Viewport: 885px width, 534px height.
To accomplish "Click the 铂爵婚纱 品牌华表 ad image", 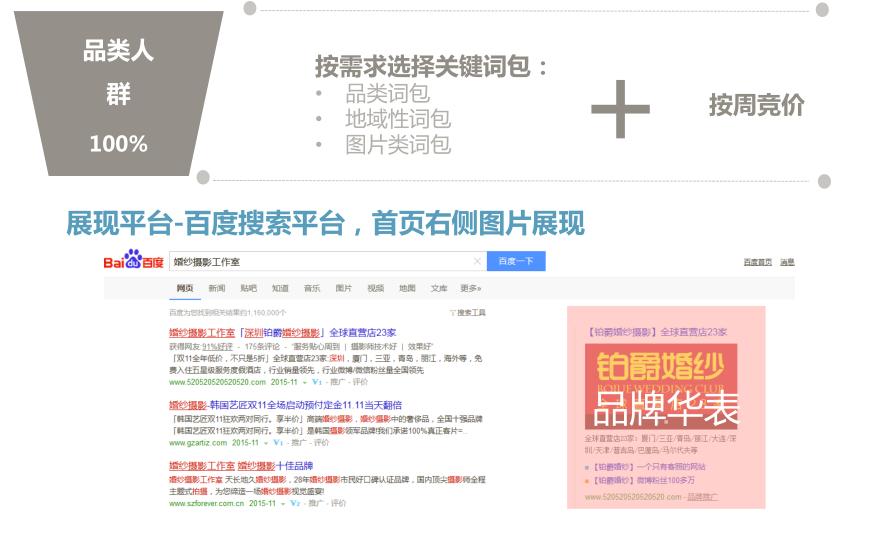I will [661, 387].
